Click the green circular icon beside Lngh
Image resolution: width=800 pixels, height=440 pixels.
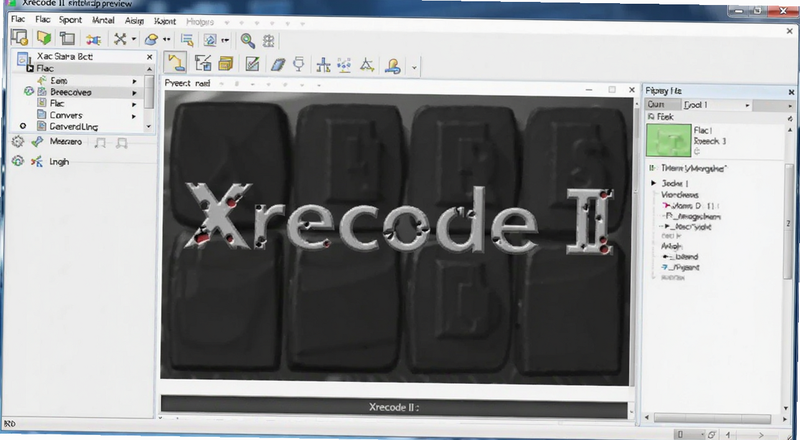pyautogui.click(x=18, y=161)
